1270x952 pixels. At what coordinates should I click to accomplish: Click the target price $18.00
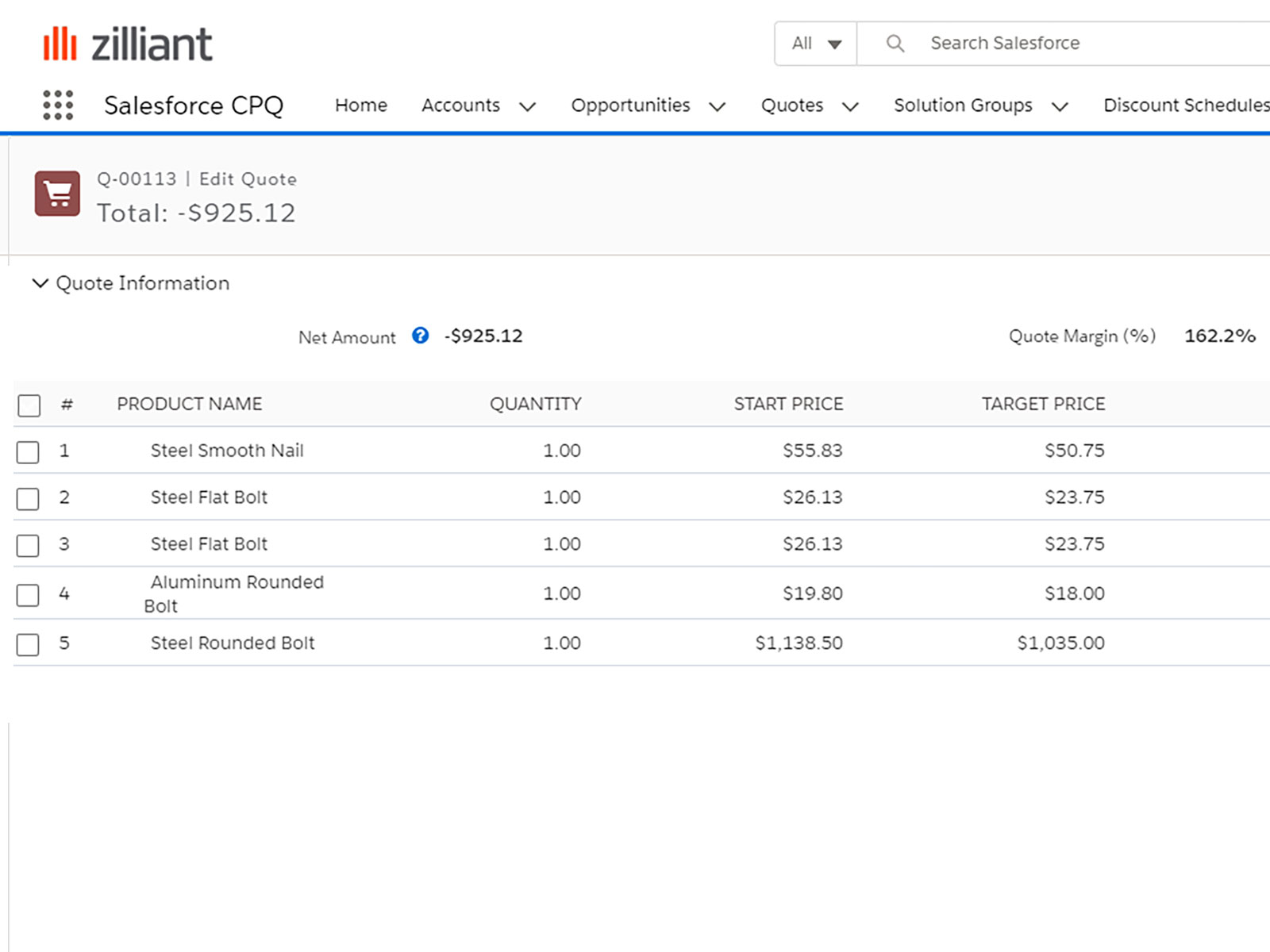tap(1075, 593)
